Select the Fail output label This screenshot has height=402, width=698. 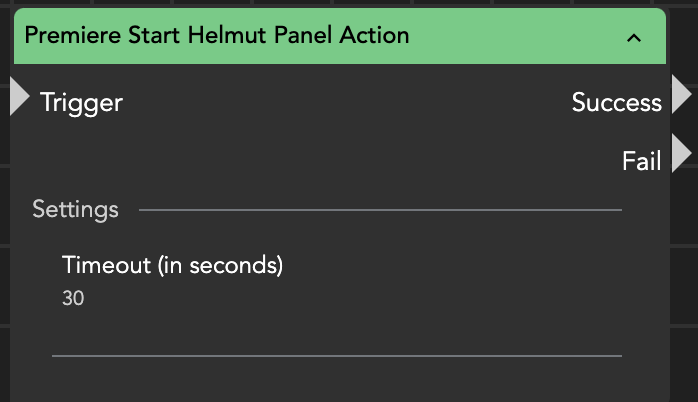click(x=641, y=161)
